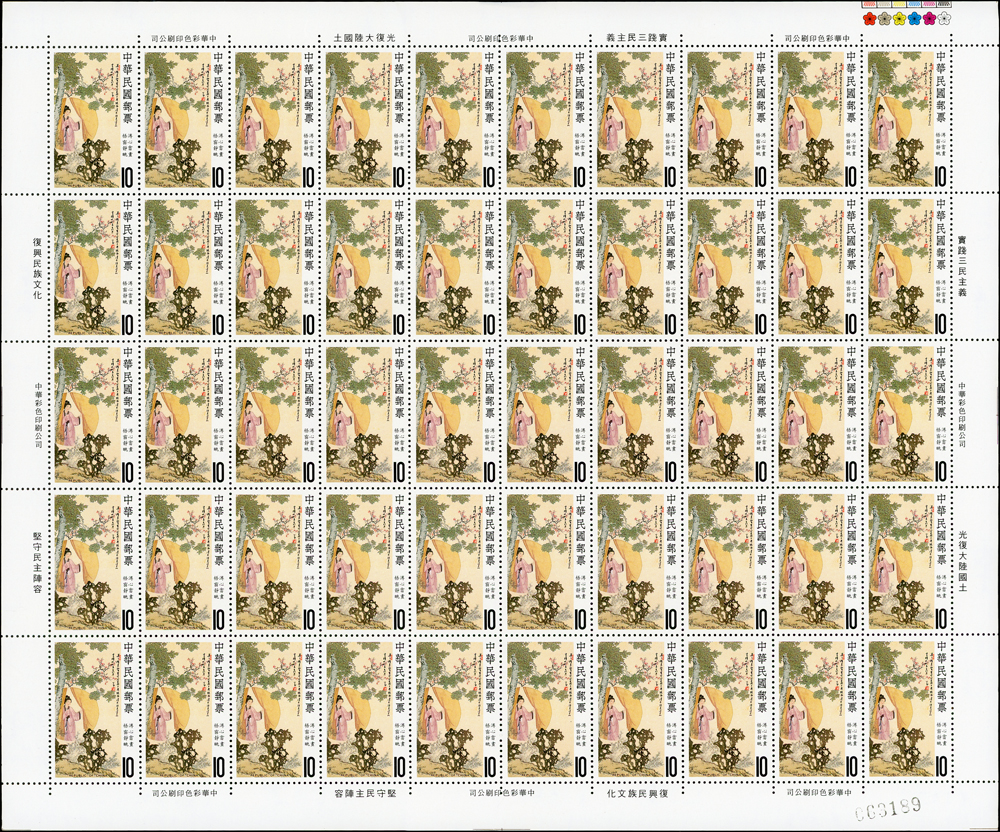Click the tan flower color-registration mark
The height and width of the screenshot is (832, 1000).
point(885,18)
